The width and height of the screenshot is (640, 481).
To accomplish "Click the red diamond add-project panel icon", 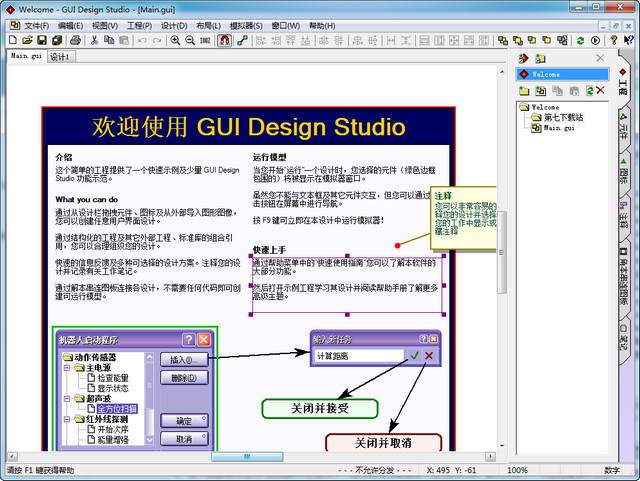I will pyautogui.click(x=524, y=58).
